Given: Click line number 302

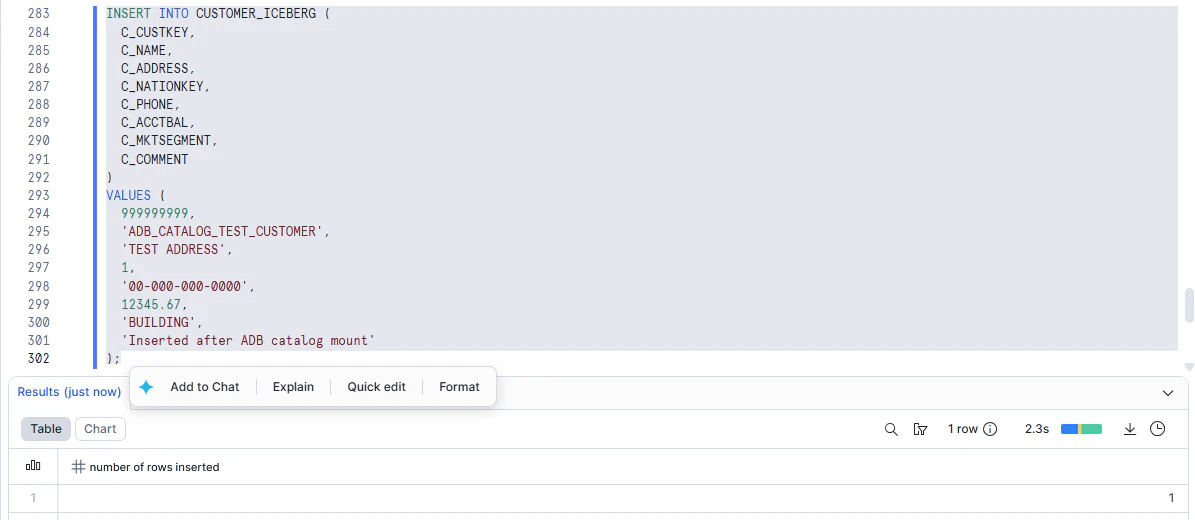Looking at the screenshot, I should (38, 358).
